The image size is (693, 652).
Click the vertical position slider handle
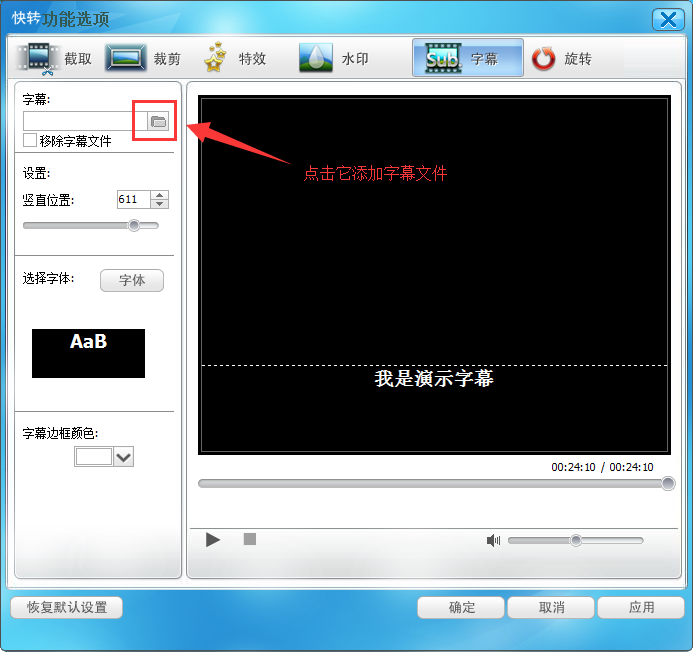[134, 225]
